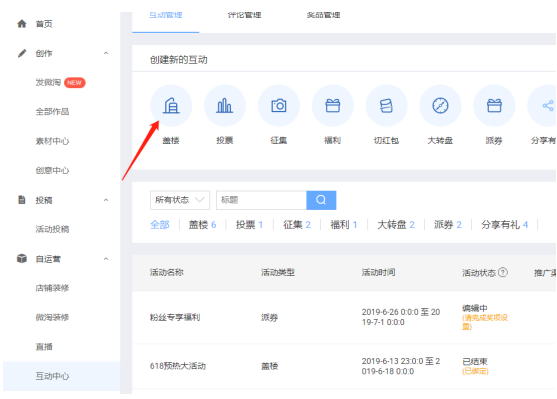Viewport: 557px width, 399px height.
Task: Open the 切红包 red packet icon
Action: coord(386,106)
